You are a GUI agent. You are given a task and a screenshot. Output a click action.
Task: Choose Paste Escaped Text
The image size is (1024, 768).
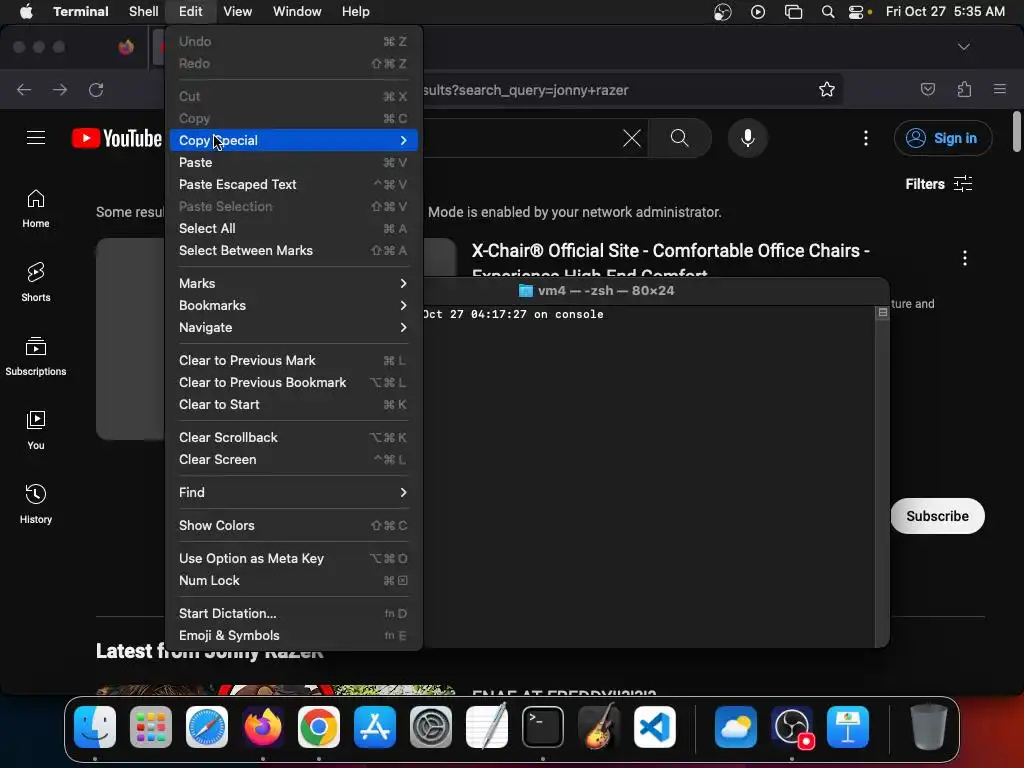[x=293, y=185]
